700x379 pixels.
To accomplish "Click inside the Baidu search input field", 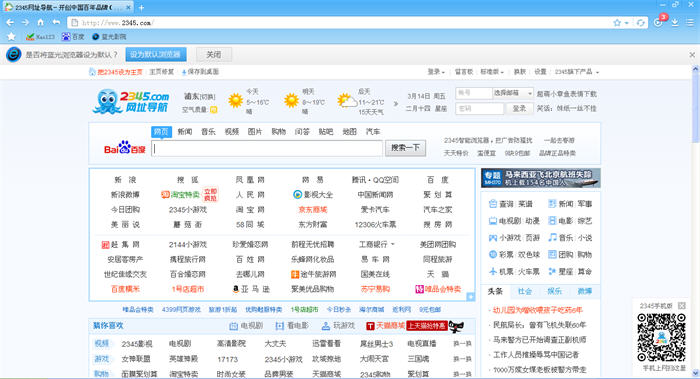I will [x=267, y=148].
